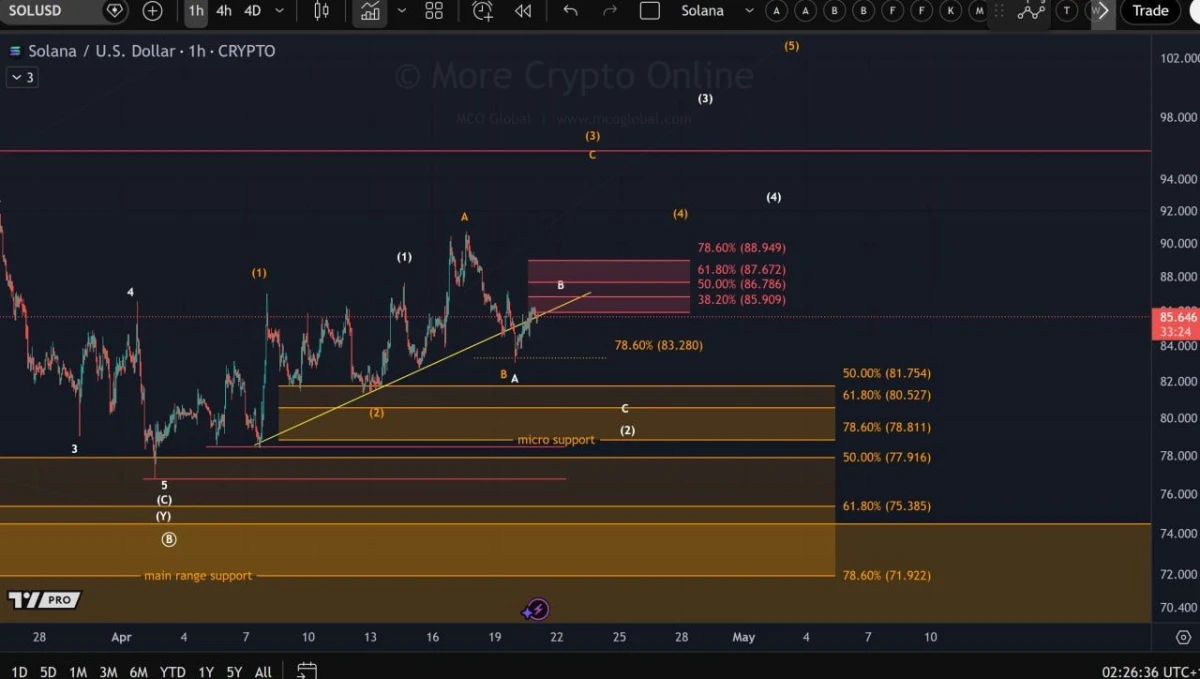Undo the last chart action
1200x679 pixels.
pos(570,11)
